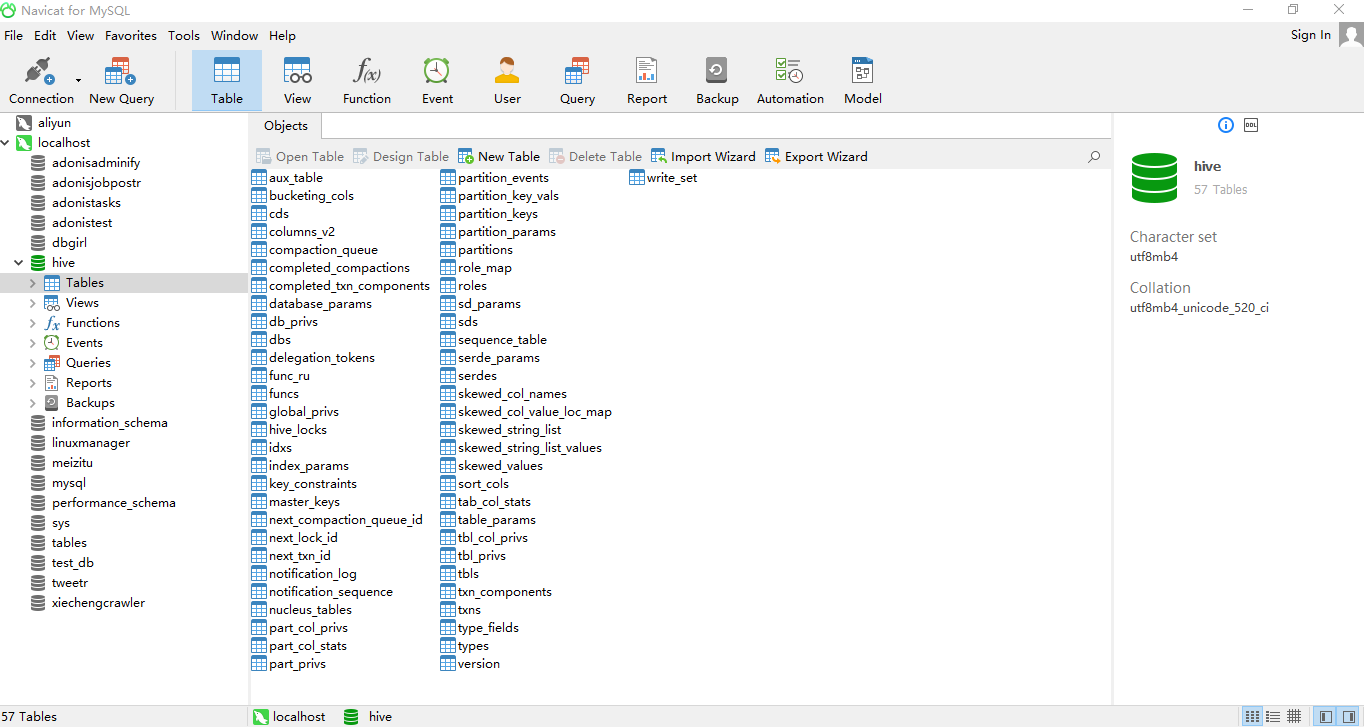Image resolution: width=1364 pixels, height=727 pixels.
Task: Switch to detail view icon in status bar
Action: click(1273, 717)
